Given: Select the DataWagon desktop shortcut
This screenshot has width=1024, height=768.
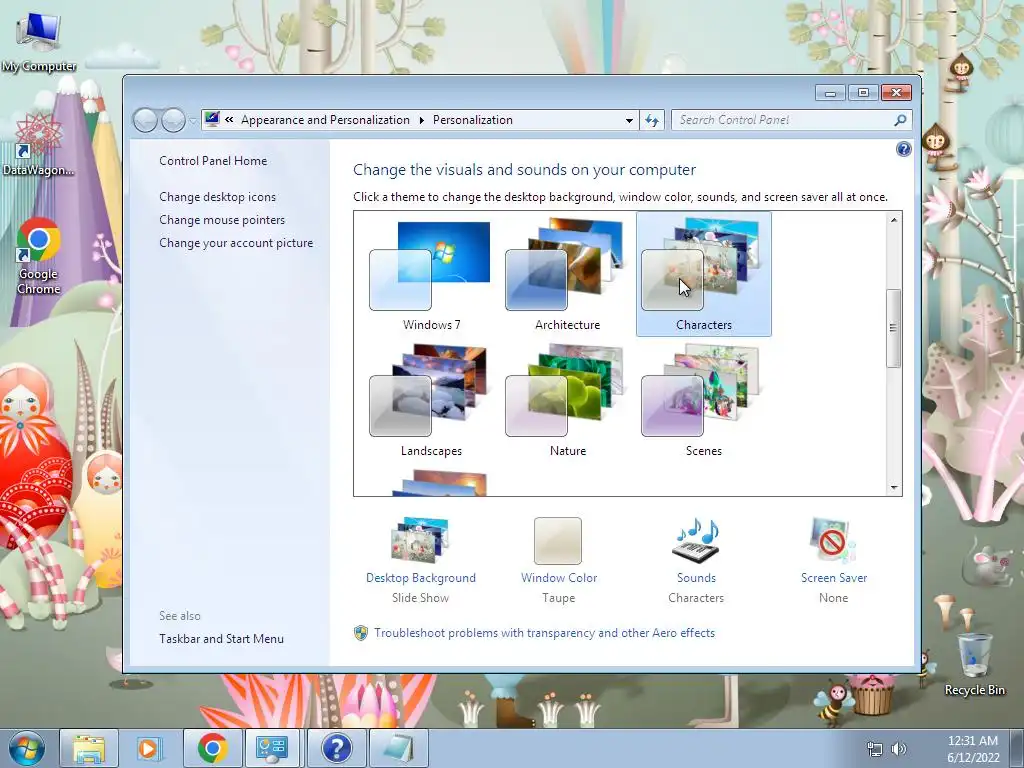Looking at the screenshot, I should [x=39, y=144].
